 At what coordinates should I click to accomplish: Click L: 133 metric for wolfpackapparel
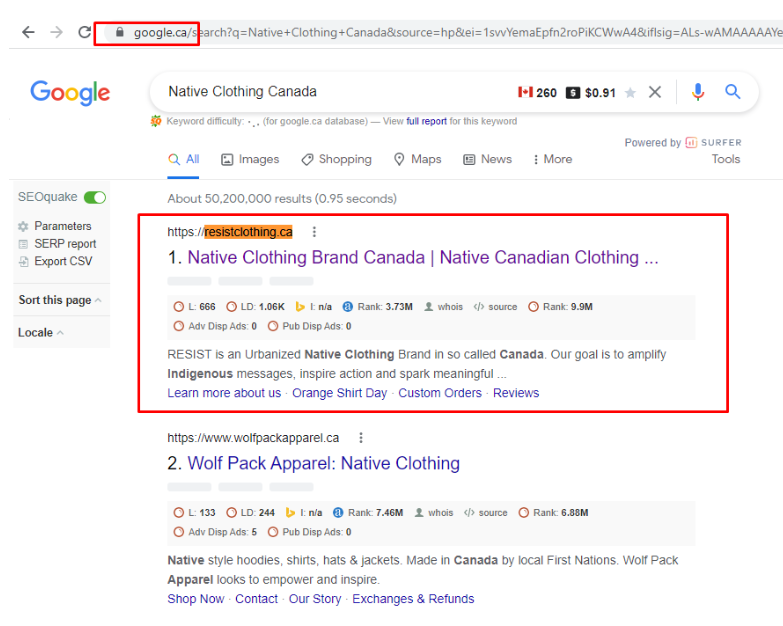(194, 513)
